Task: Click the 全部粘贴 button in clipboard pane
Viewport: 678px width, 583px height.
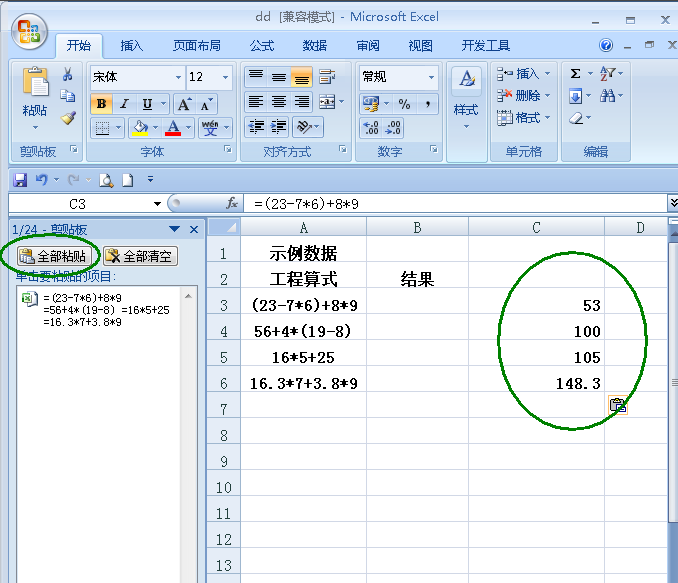Action: pos(53,256)
